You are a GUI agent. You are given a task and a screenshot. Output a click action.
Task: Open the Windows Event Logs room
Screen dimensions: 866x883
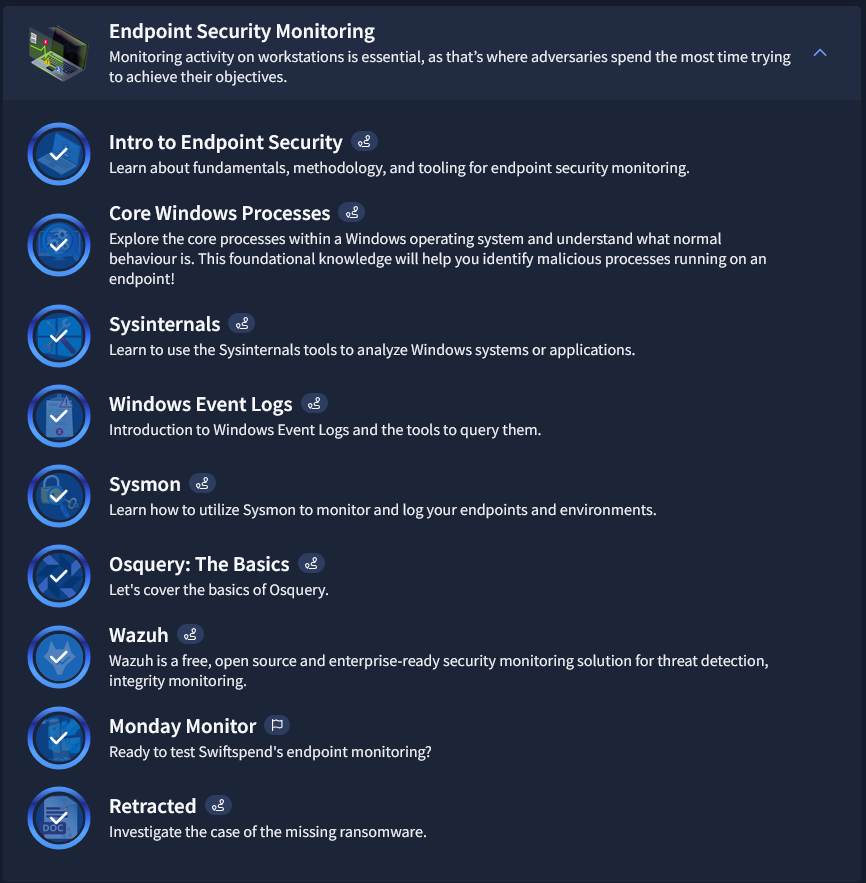click(201, 404)
